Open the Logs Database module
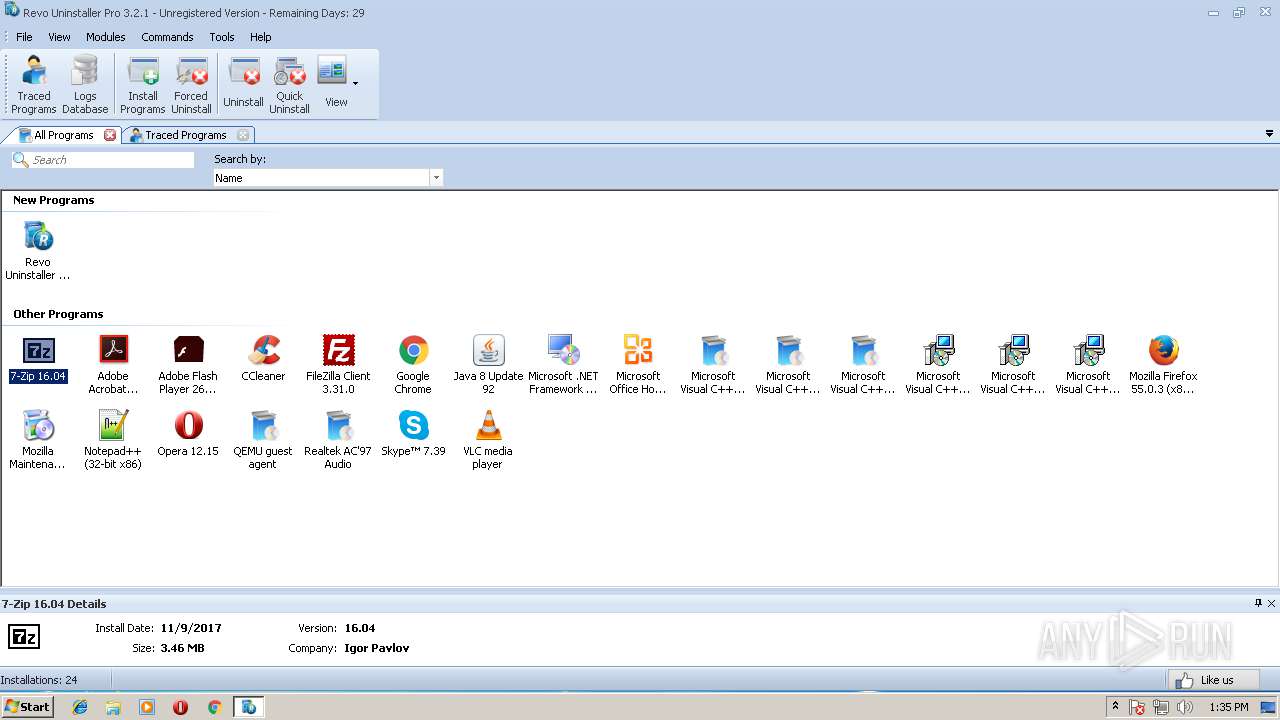The image size is (1280, 720). point(85,86)
